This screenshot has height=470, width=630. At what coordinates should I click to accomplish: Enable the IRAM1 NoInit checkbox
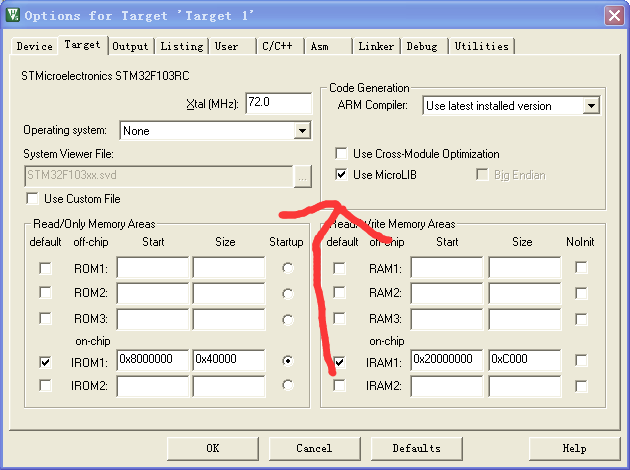pos(581,360)
